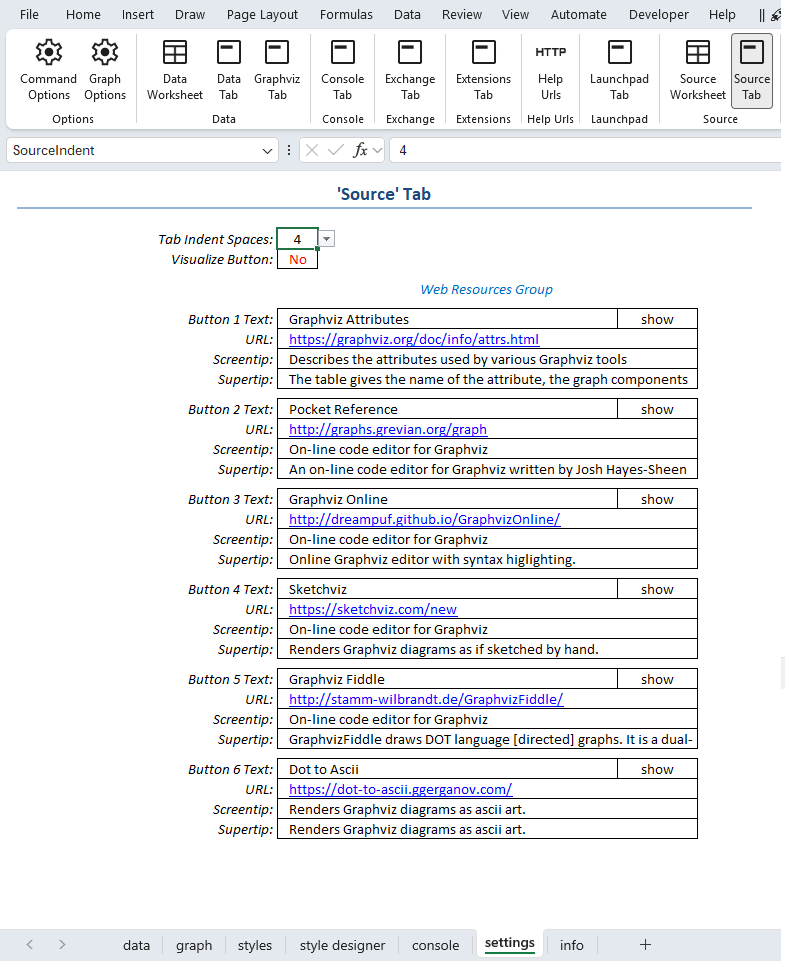
Task: Click the formula bar options dots
Action: [x=289, y=150]
